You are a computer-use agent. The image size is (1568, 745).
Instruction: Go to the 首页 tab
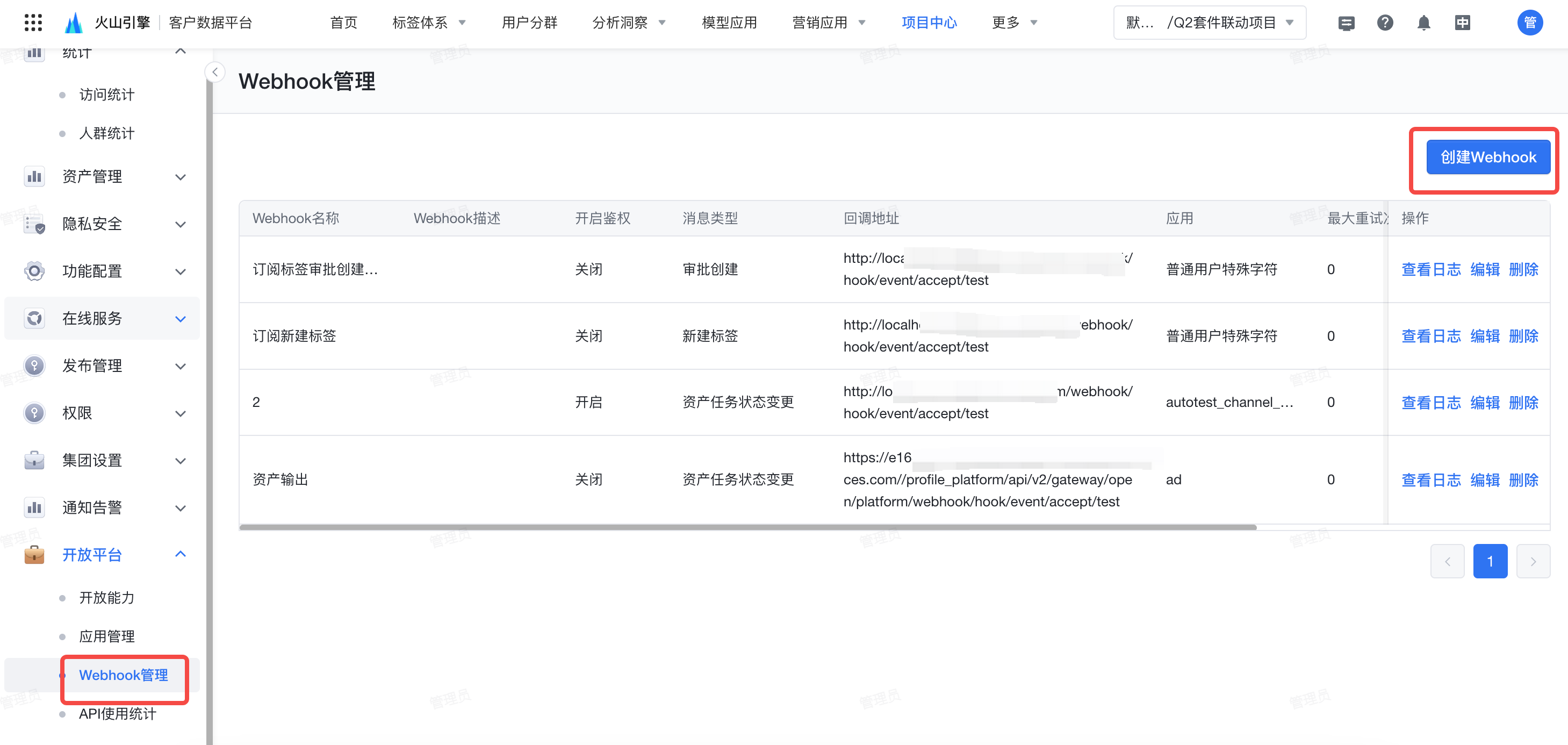343,23
